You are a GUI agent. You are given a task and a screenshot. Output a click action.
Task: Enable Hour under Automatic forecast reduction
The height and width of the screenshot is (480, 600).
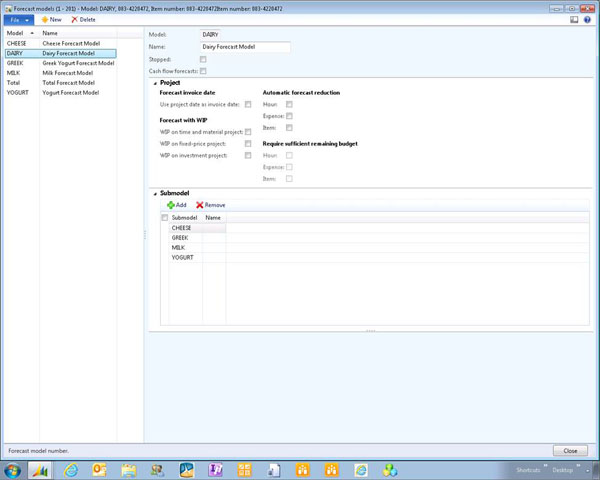(289, 104)
